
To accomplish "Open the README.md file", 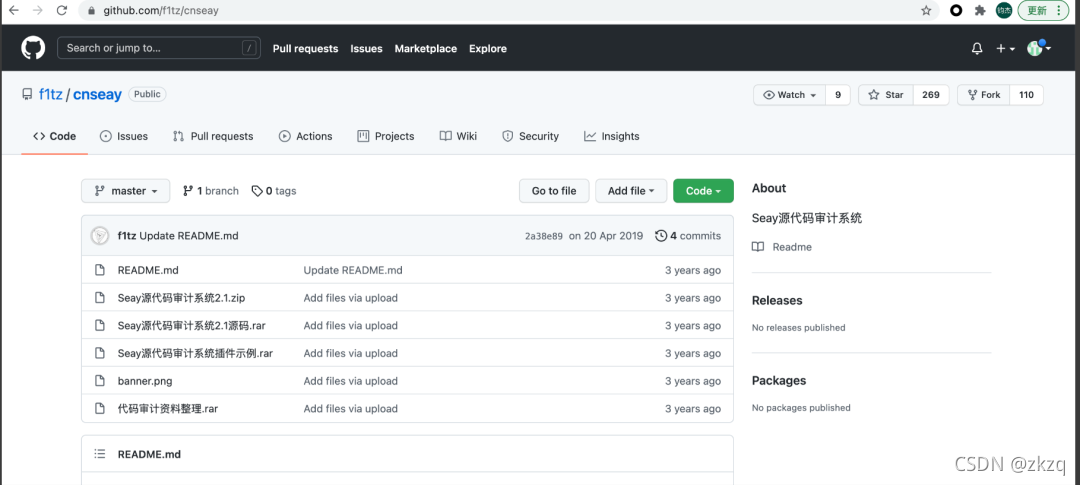I will [x=148, y=270].
